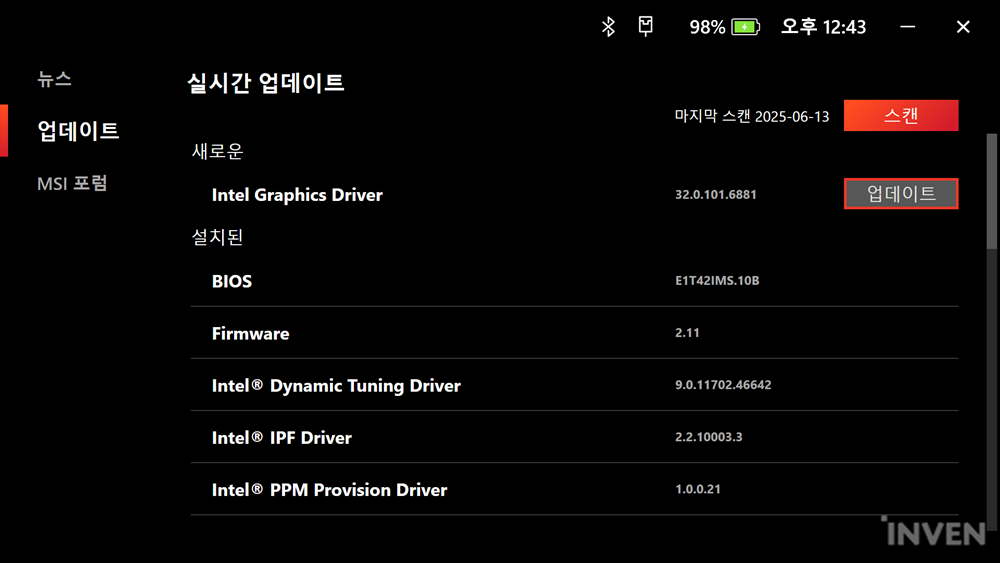Close the application window

click(x=963, y=27)
